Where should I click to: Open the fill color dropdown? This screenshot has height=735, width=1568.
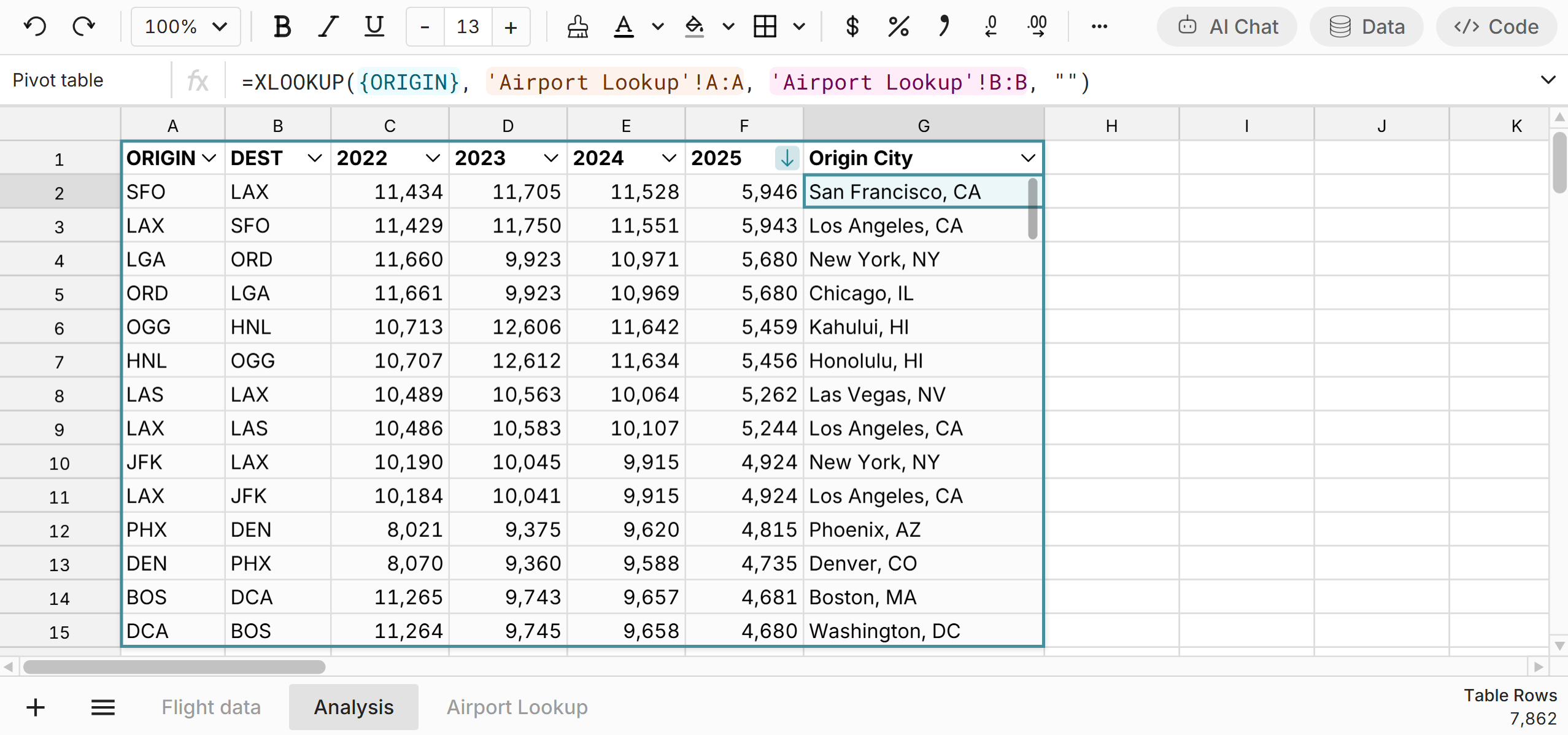coord(727,26)
